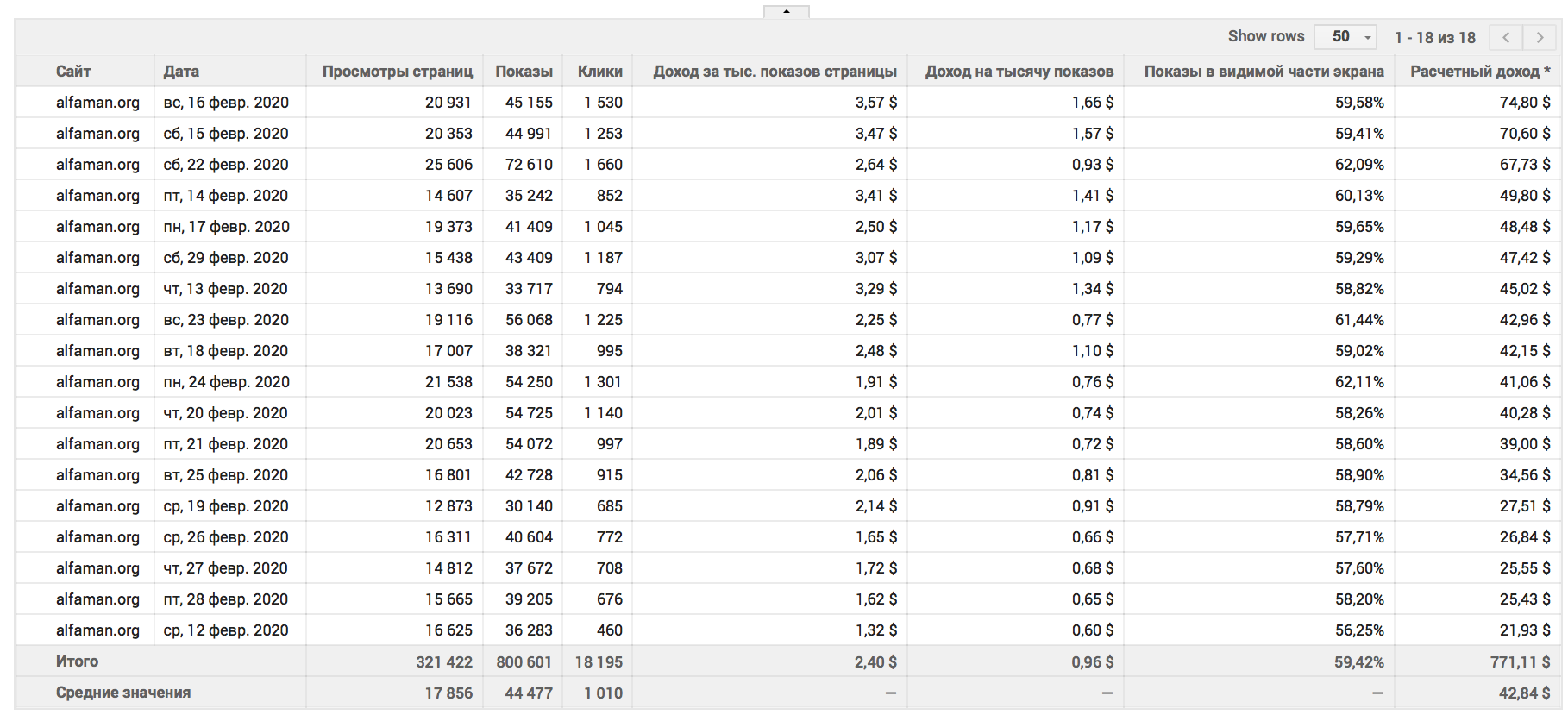
Task: Select the date 'сб, 29 февр. 2020'
Action: (x=226, y=258)
